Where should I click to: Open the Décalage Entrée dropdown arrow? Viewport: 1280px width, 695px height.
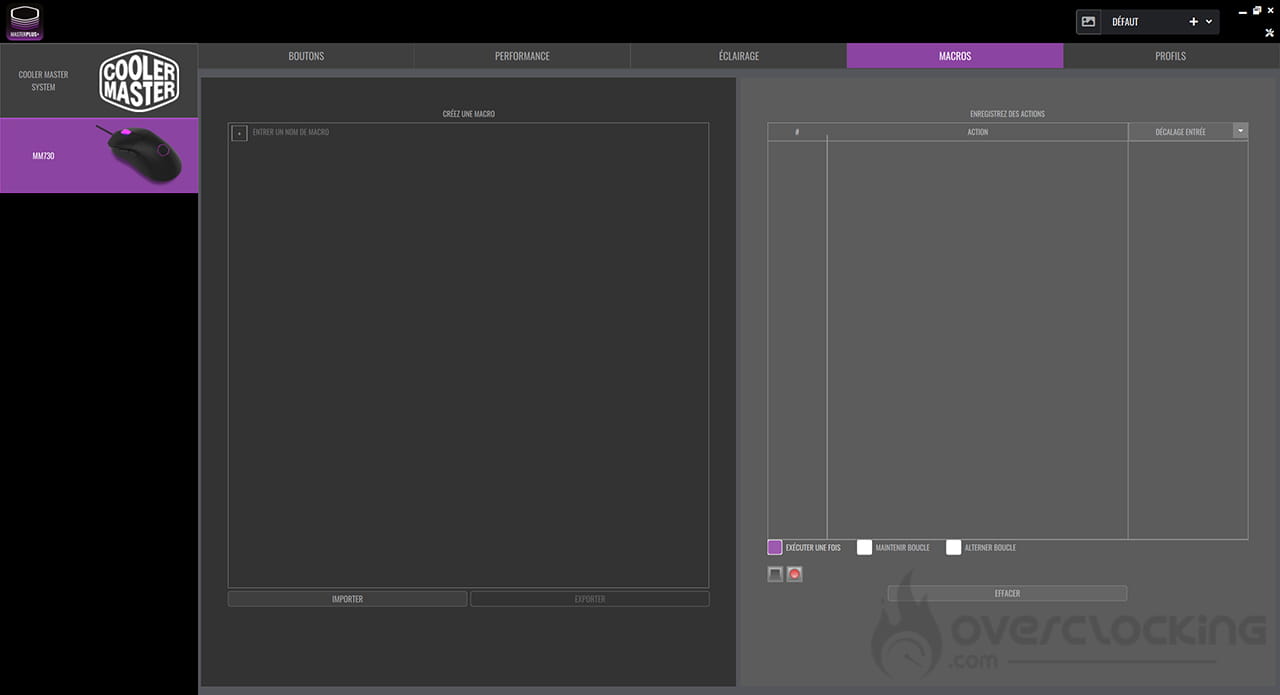pyautogui.click(x=1240, y=131)
